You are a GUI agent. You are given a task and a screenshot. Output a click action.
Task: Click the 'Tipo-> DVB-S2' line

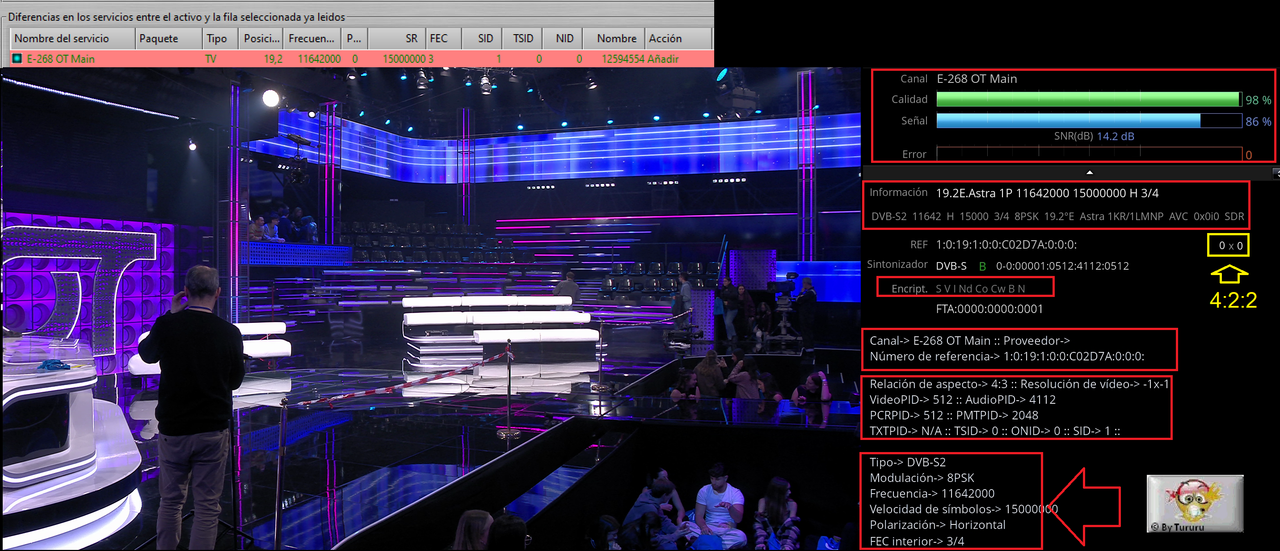coord(908,462)
